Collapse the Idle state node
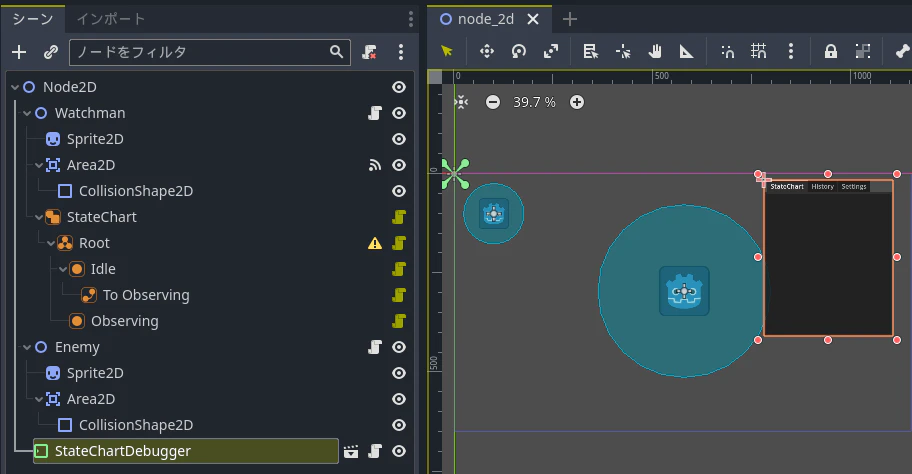Screen dimensions: 912x474 (x=63, y=269)
